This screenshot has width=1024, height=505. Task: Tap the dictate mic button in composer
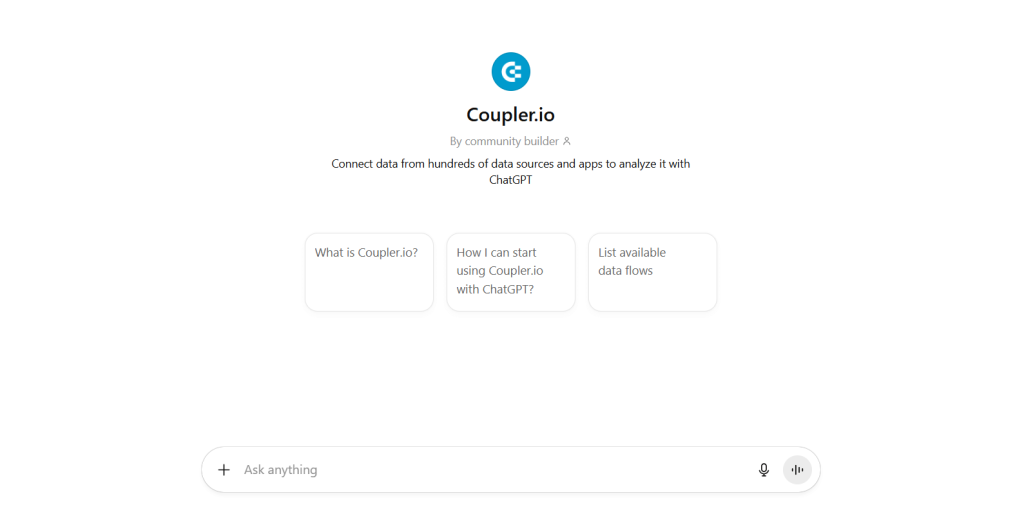point(764,470)
